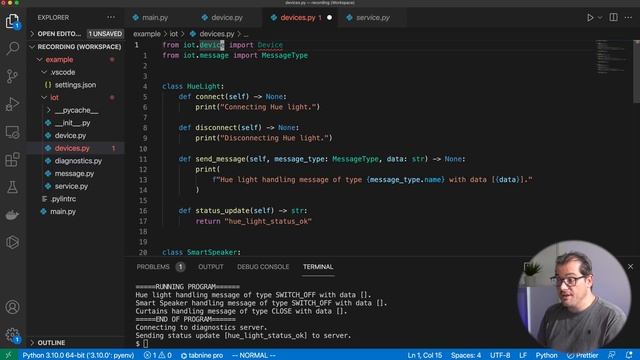Open main.py in the explorer tree
Screen dimensions: 640x360
76,211
